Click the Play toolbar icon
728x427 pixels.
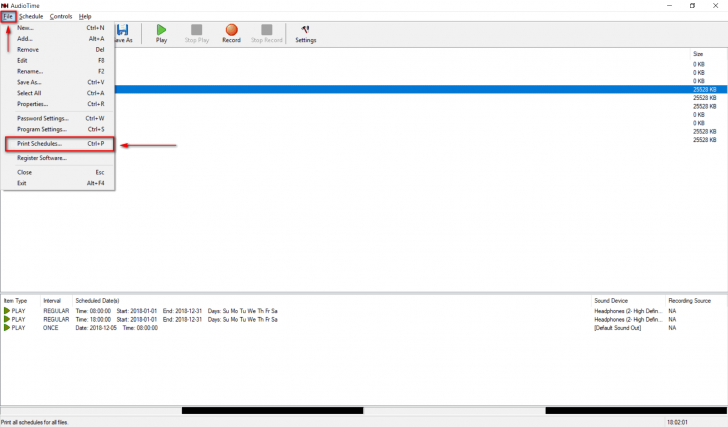point(161,30)
